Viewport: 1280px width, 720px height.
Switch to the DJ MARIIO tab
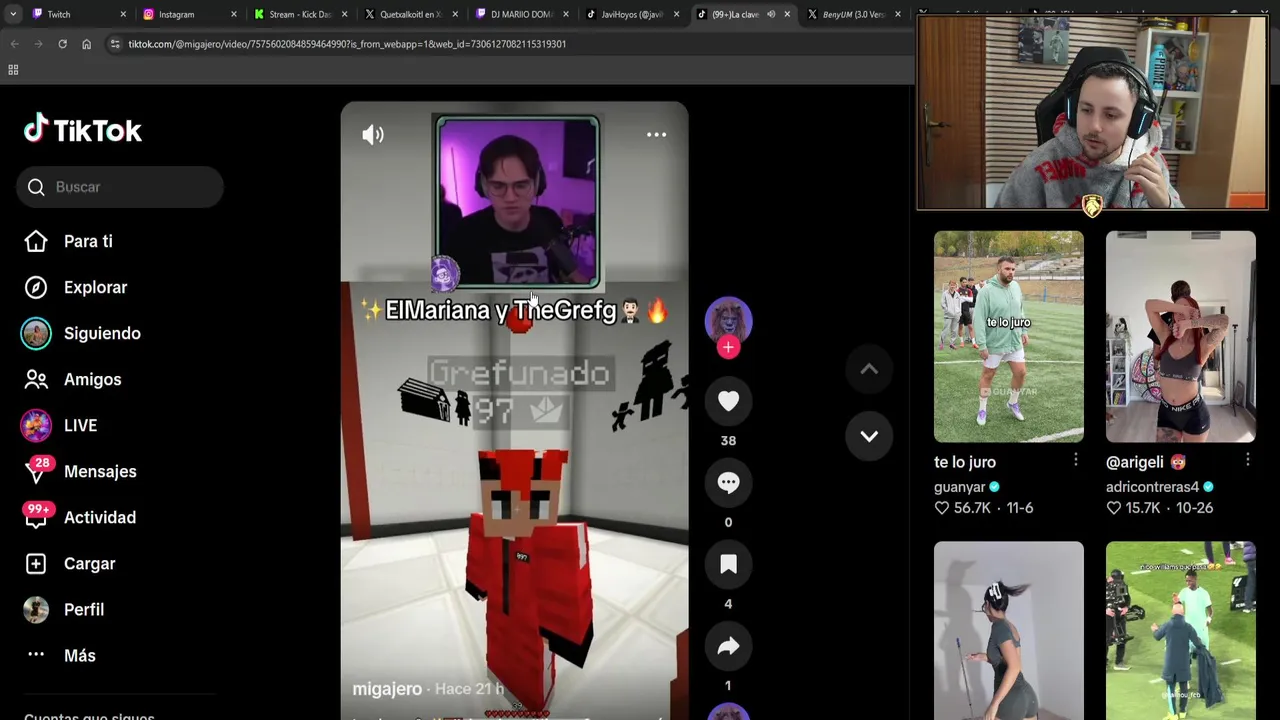point(520,14)
